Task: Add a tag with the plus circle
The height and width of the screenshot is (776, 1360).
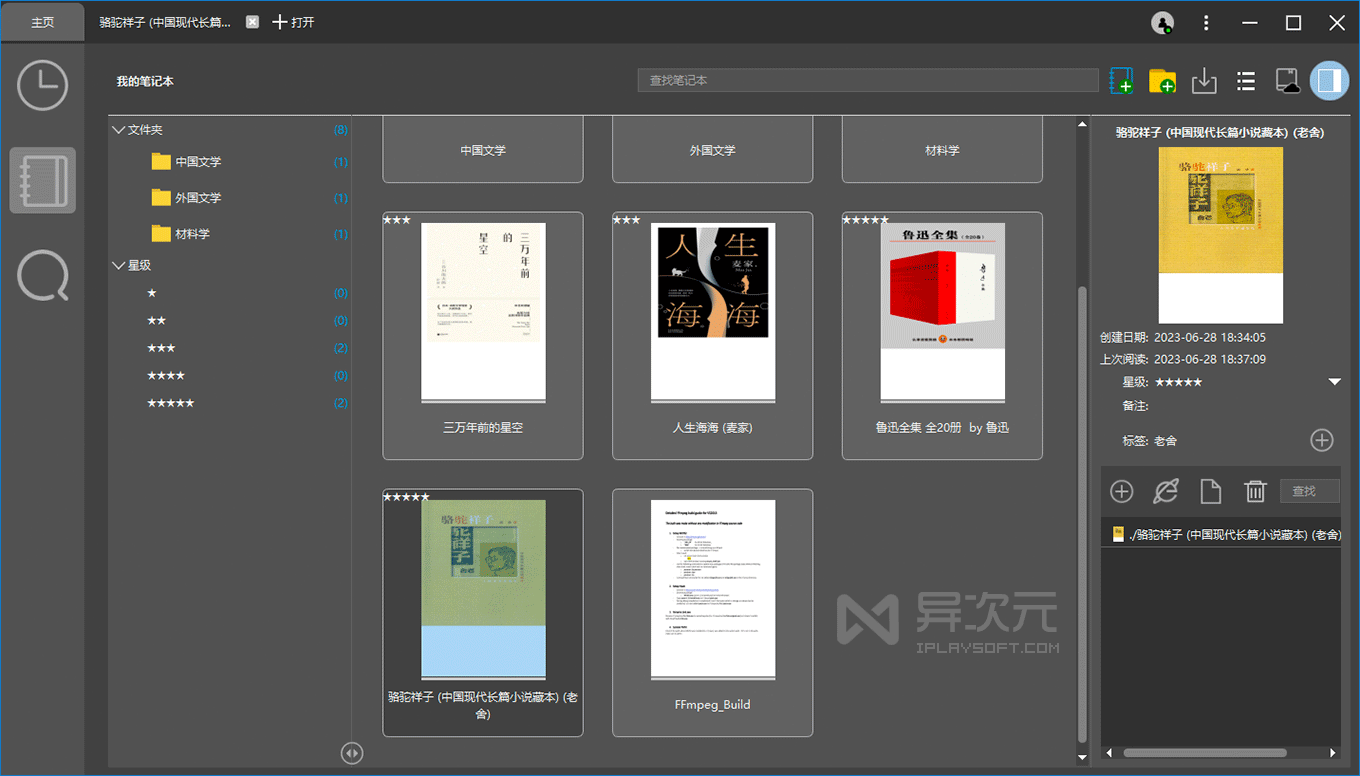Action: 1322,440
